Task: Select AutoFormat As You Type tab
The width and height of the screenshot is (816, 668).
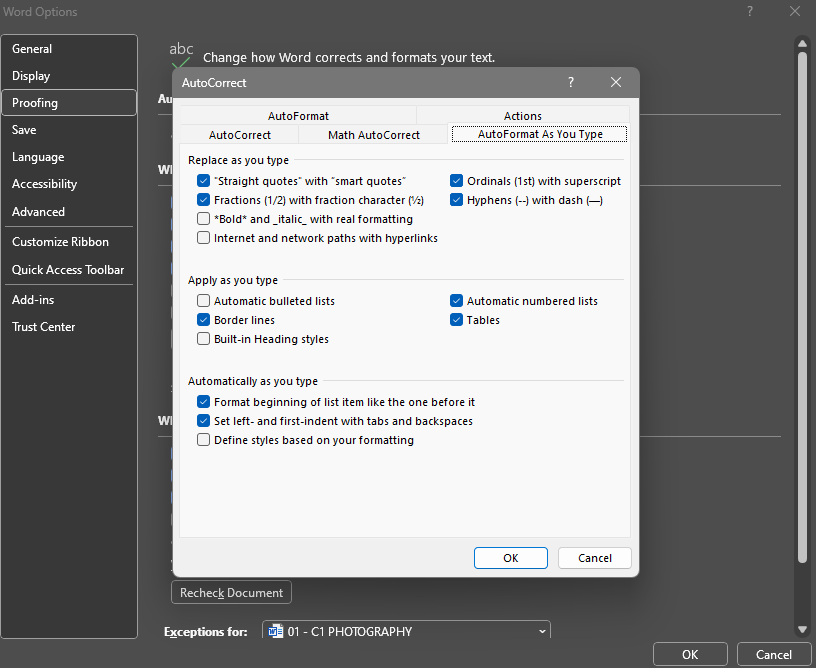Action: 540,134
